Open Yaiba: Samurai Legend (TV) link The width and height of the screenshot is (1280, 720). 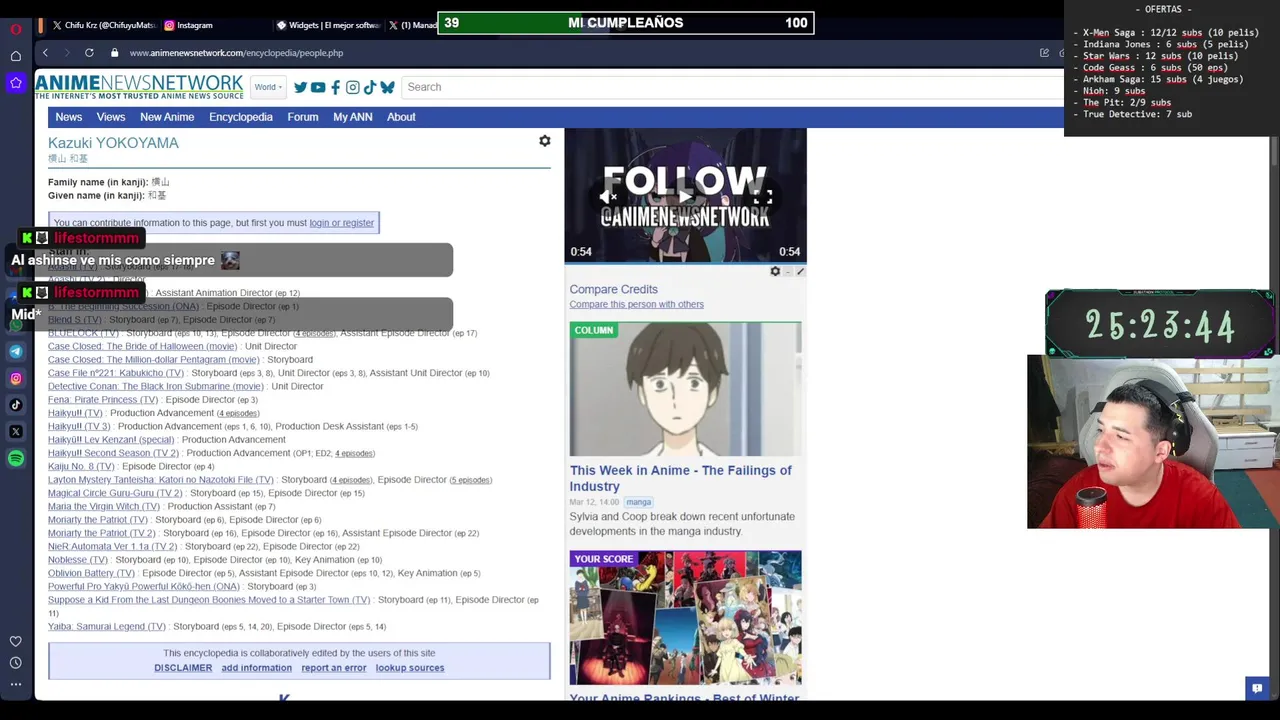[107, 627]
